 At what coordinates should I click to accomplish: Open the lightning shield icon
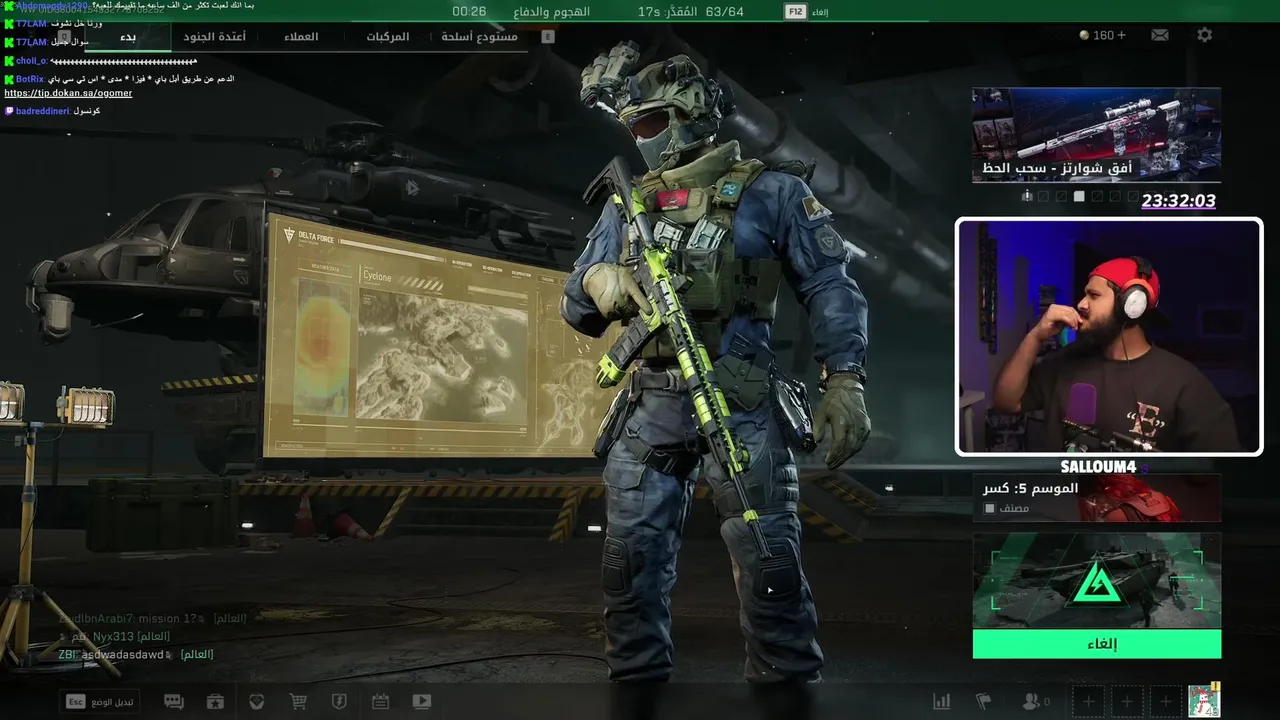coord(339,702)
